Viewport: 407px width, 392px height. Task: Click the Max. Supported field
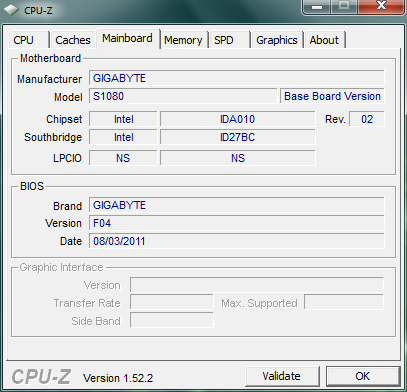[344, 303]
